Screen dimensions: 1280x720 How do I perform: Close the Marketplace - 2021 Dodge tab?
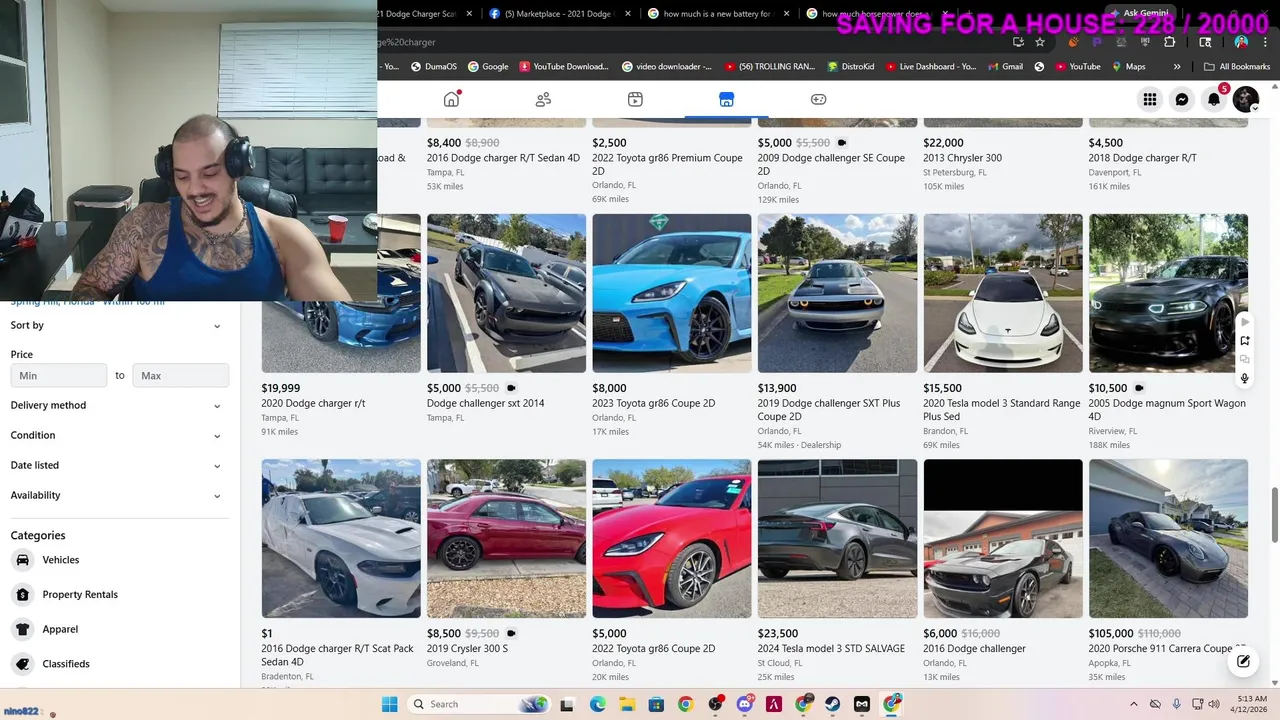tap(628, 14)
